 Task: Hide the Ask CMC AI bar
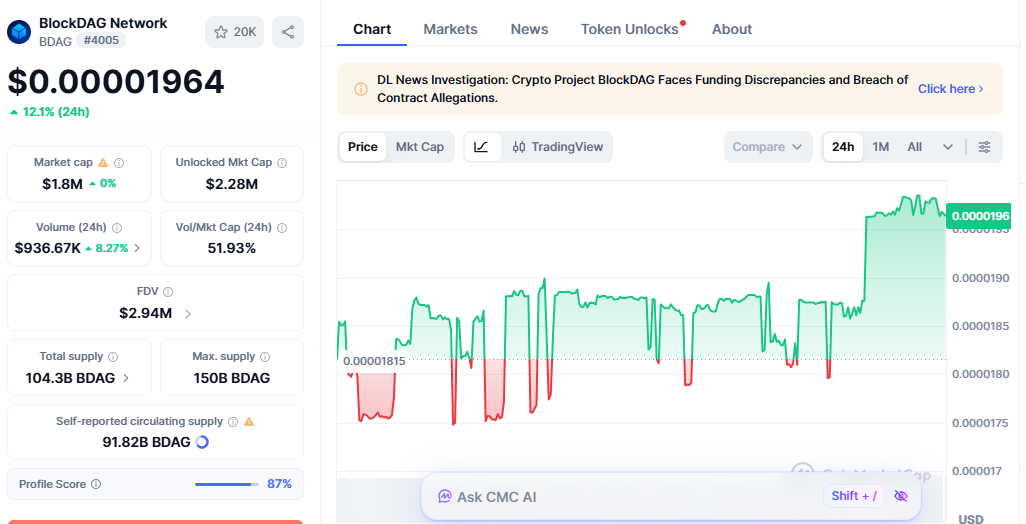[901, 496]
